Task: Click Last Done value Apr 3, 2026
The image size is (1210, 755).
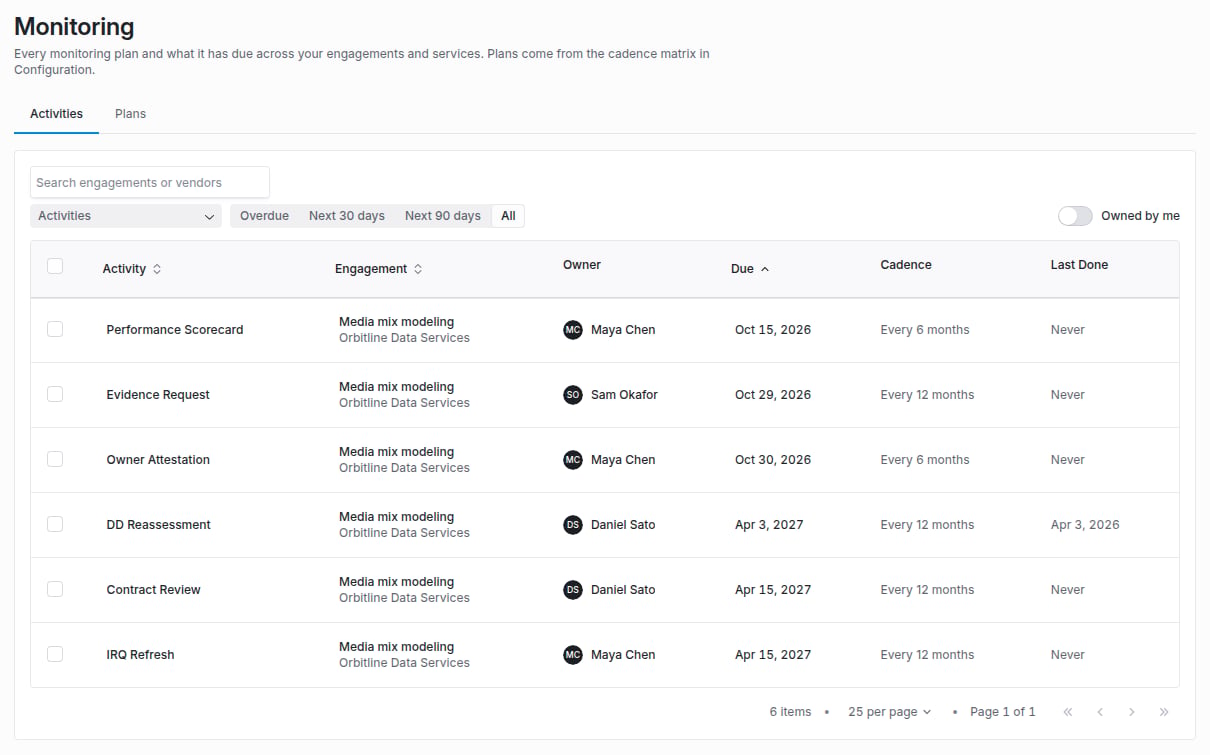Action: [1085, 525]
